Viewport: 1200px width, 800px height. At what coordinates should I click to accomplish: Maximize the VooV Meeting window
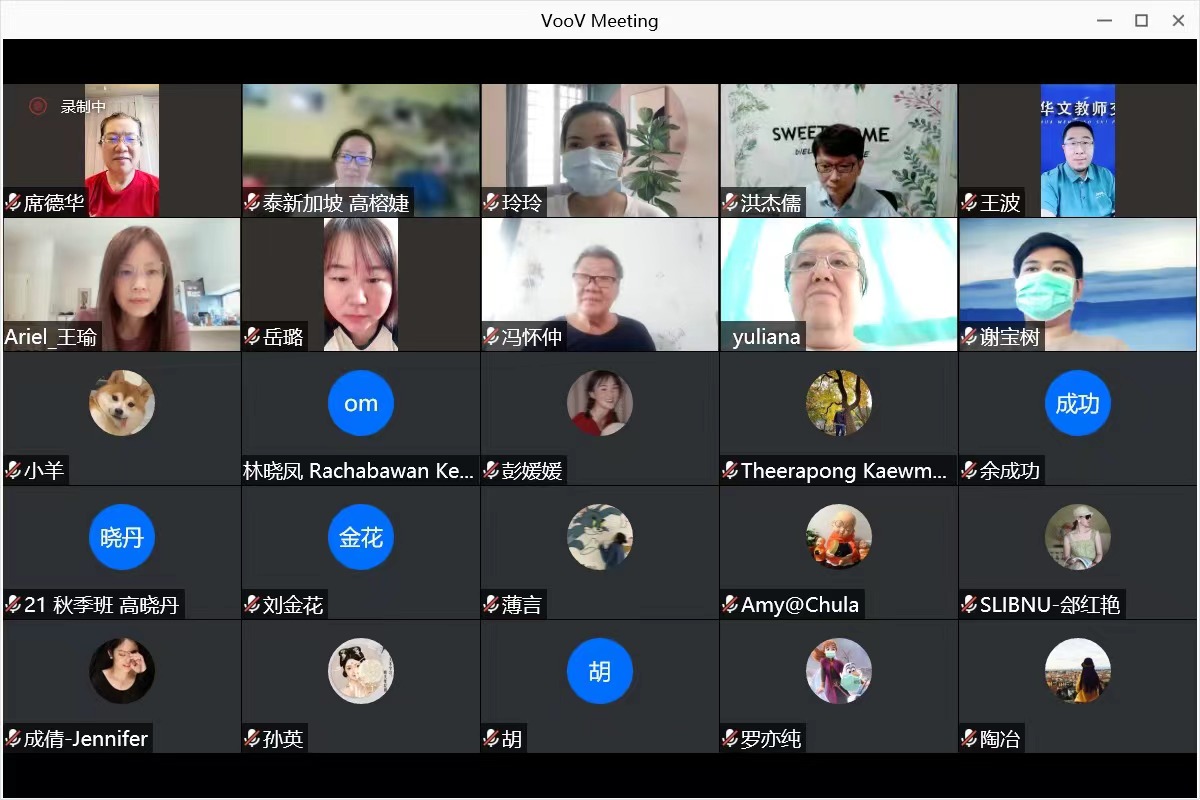point(1141,20)
